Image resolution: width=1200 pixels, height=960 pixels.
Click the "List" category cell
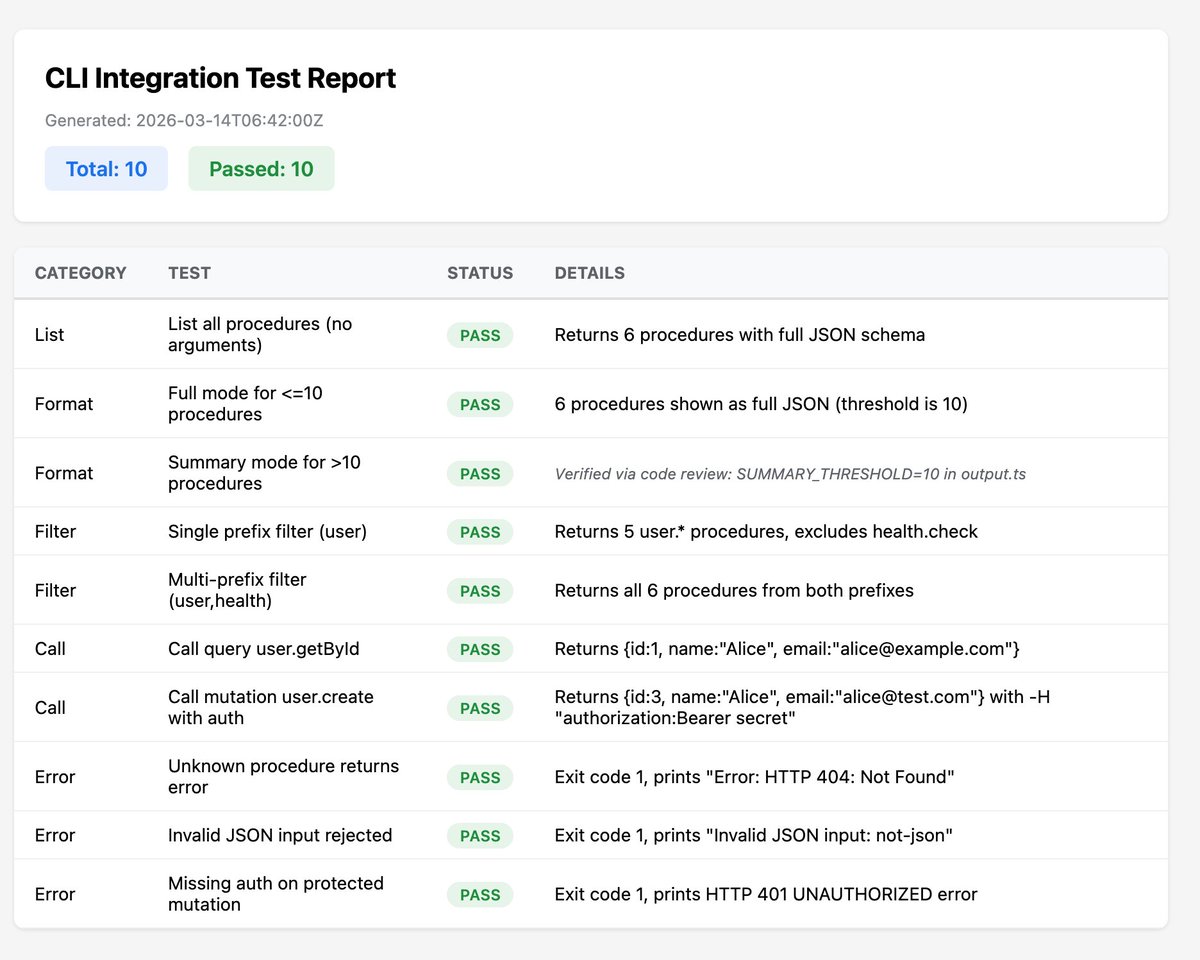click(x=49, y=335)
